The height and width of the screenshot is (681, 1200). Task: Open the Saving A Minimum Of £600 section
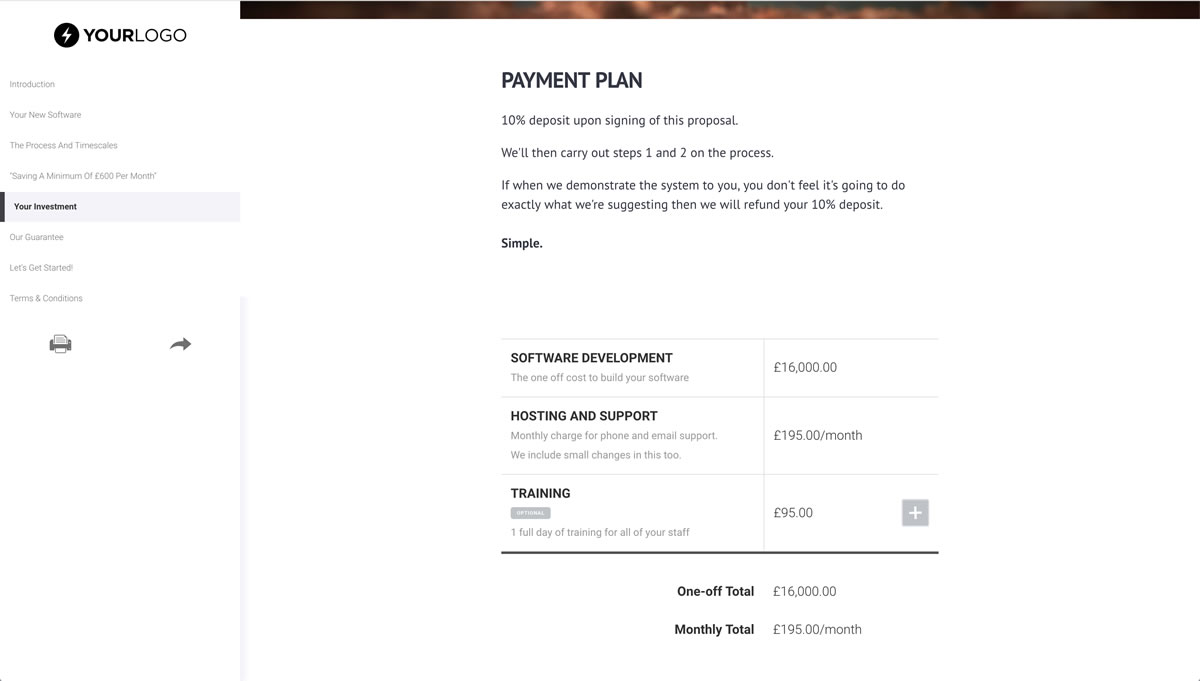83,175
